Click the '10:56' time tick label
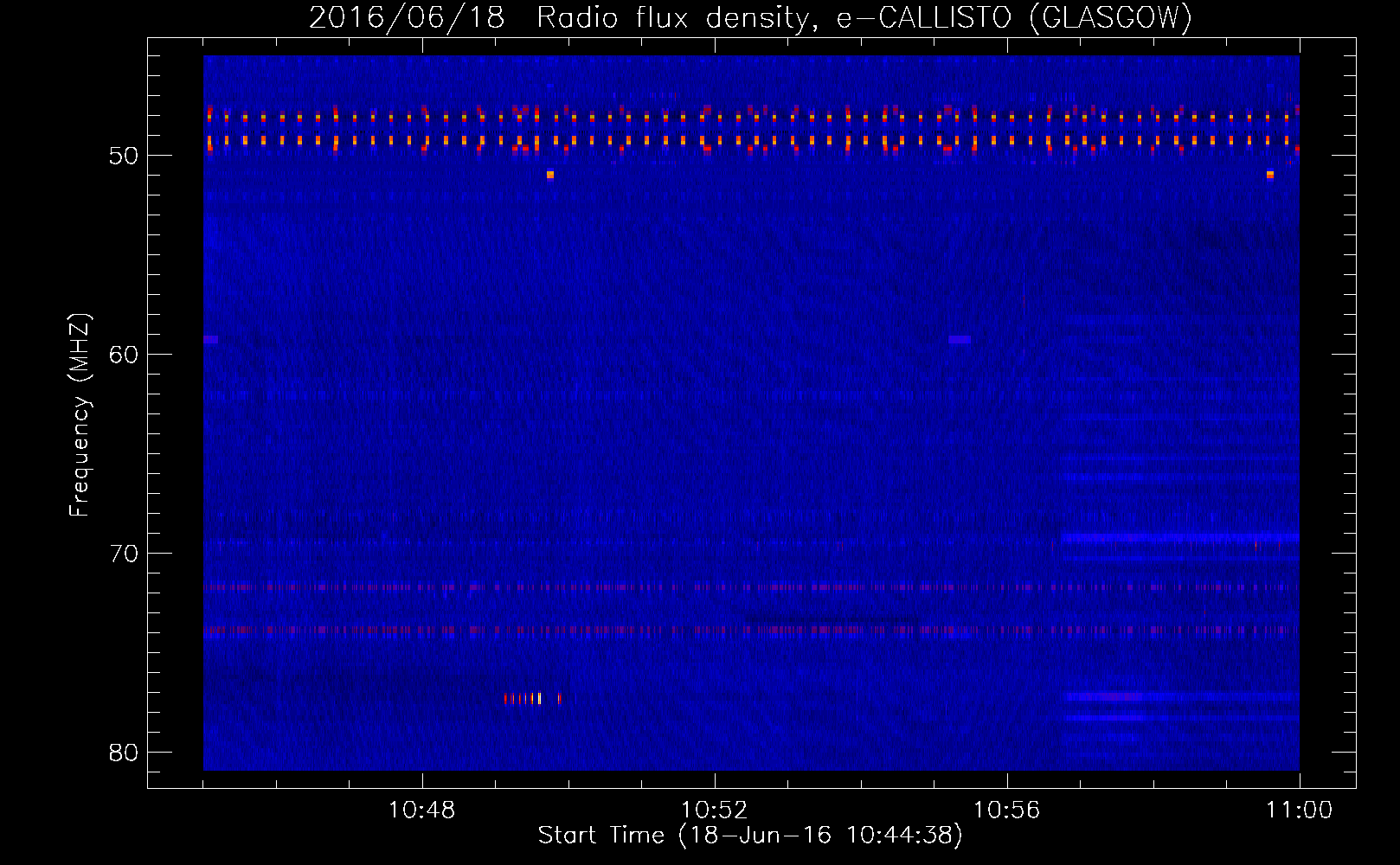This screenshot has width=1400, height=865. tap(1007, 811)
